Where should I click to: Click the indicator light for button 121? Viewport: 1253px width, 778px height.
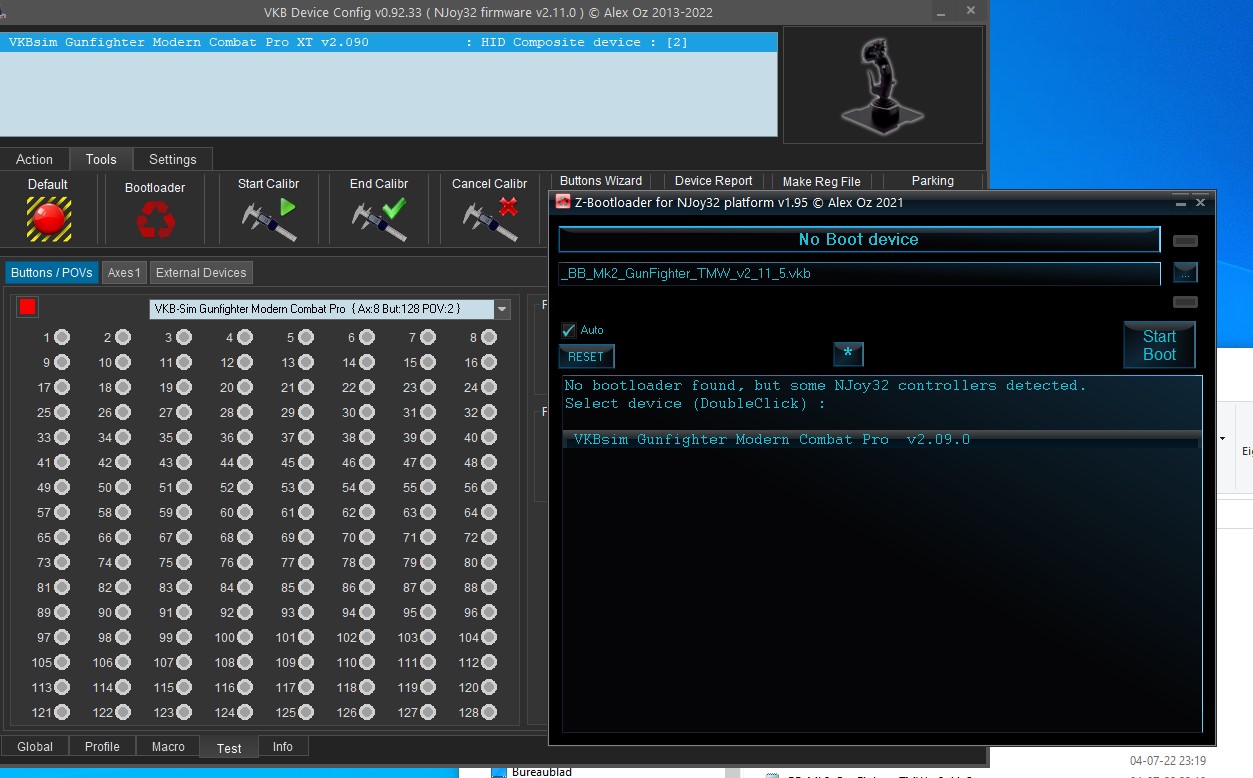click(x=62, y=713)
